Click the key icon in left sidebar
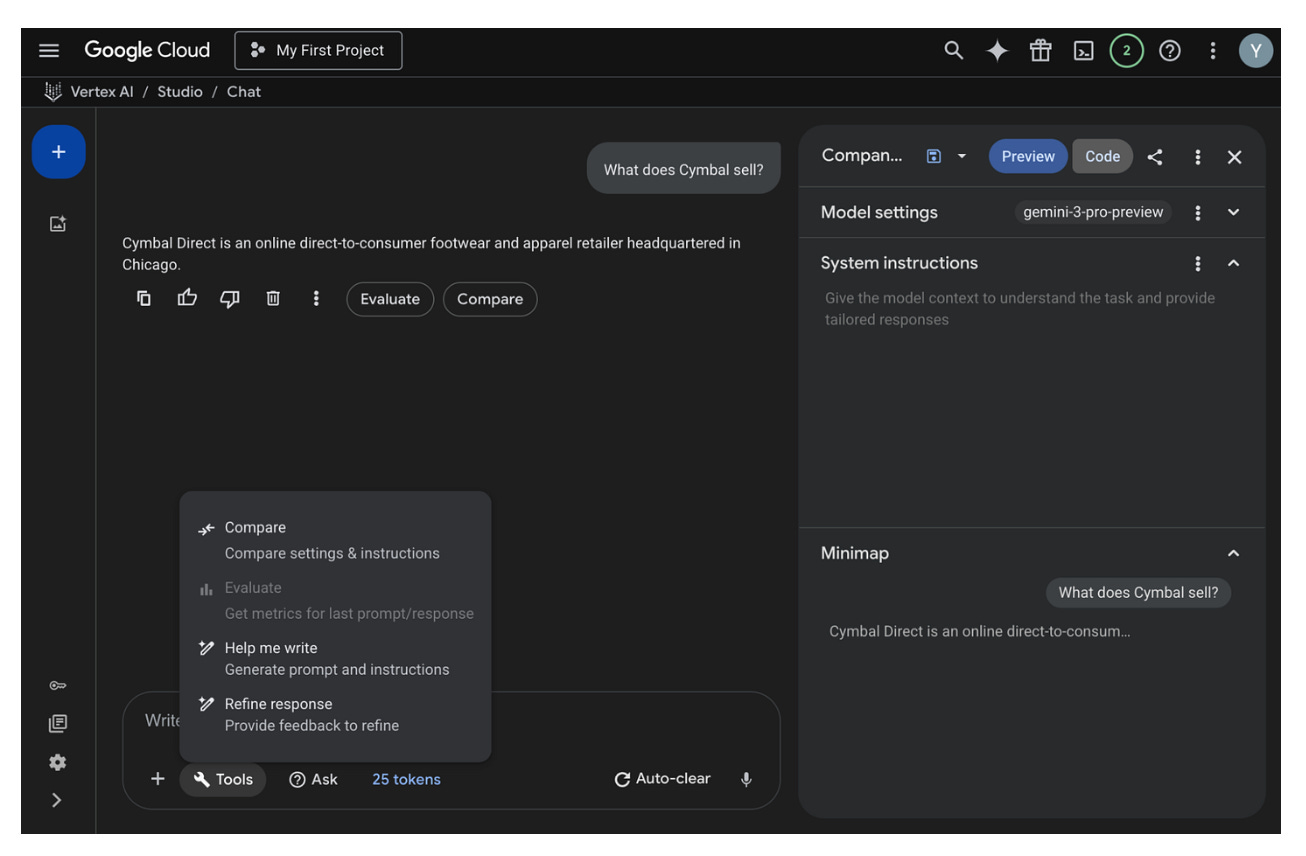Image resolution: width=1306 pixels, height=856 pixels. [58, 686]
